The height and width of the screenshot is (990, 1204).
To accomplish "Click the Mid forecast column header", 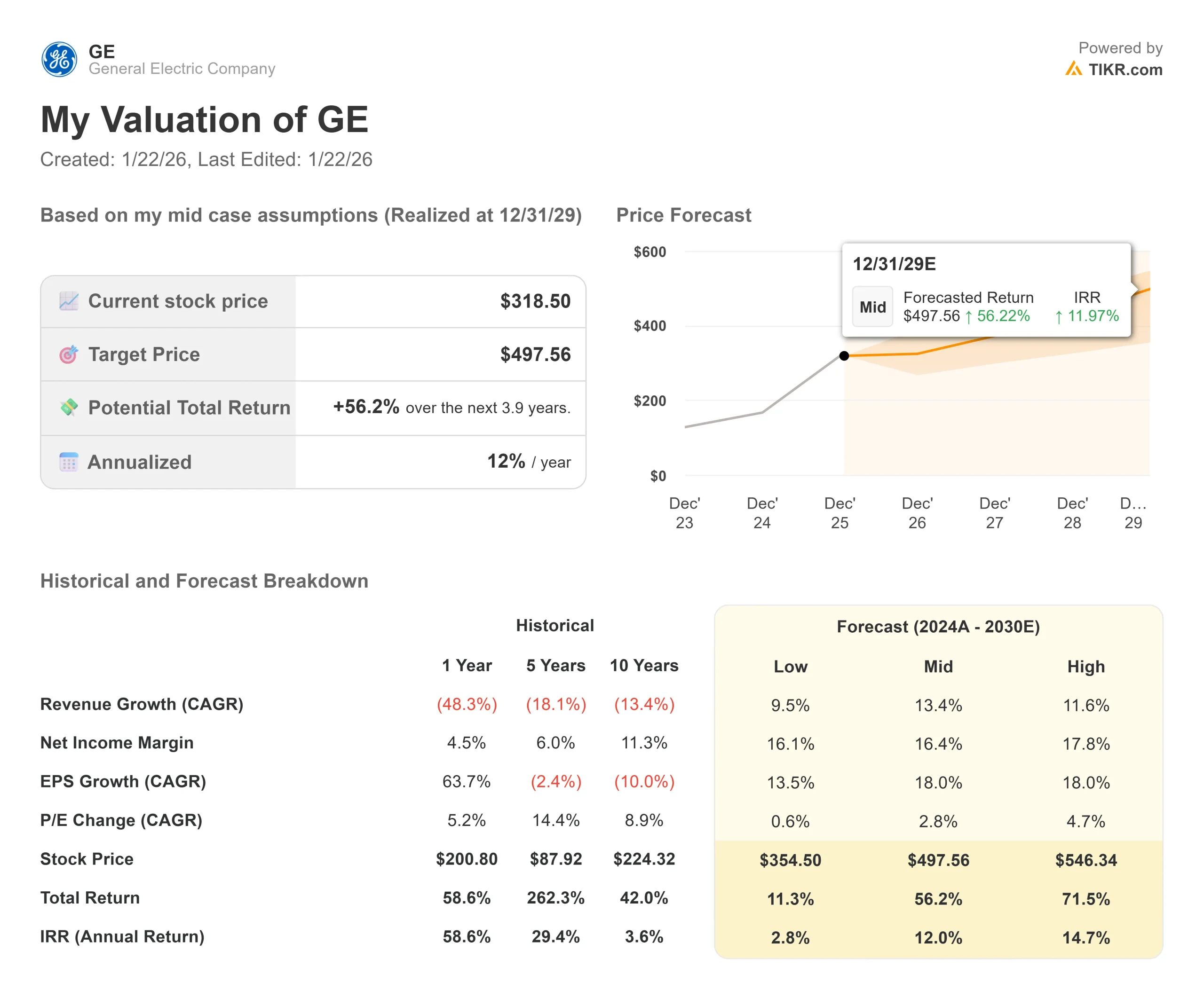I will click(938, 667).
